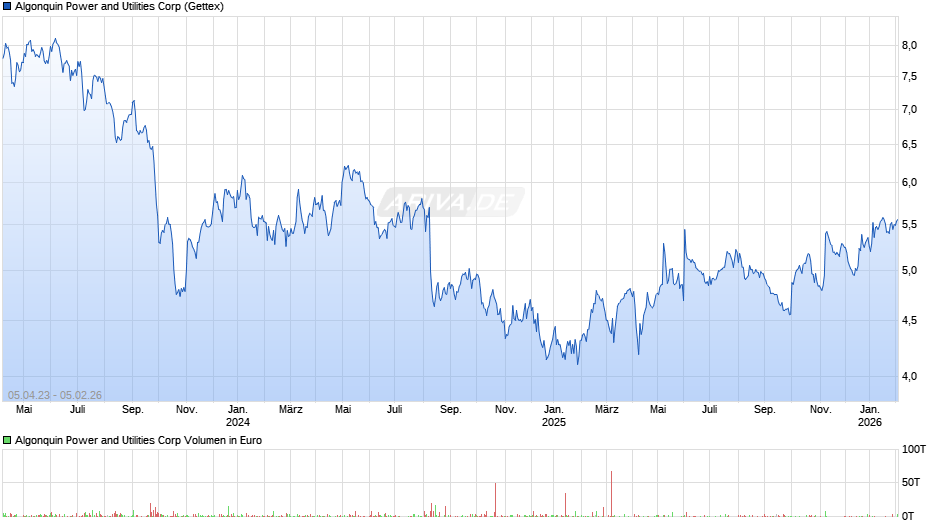Click the red volume spike near Jan. 2025
Image resolution: width=940 pixels, height=526 pixels.
[565, 505]
